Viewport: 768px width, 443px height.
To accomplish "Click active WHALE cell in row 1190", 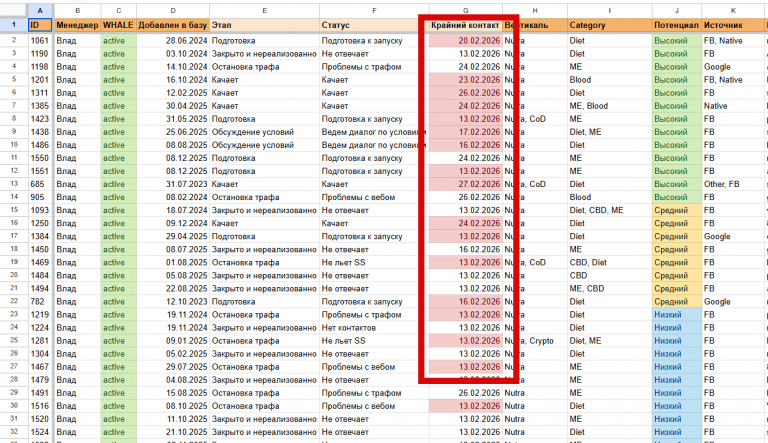I will 118,53.
